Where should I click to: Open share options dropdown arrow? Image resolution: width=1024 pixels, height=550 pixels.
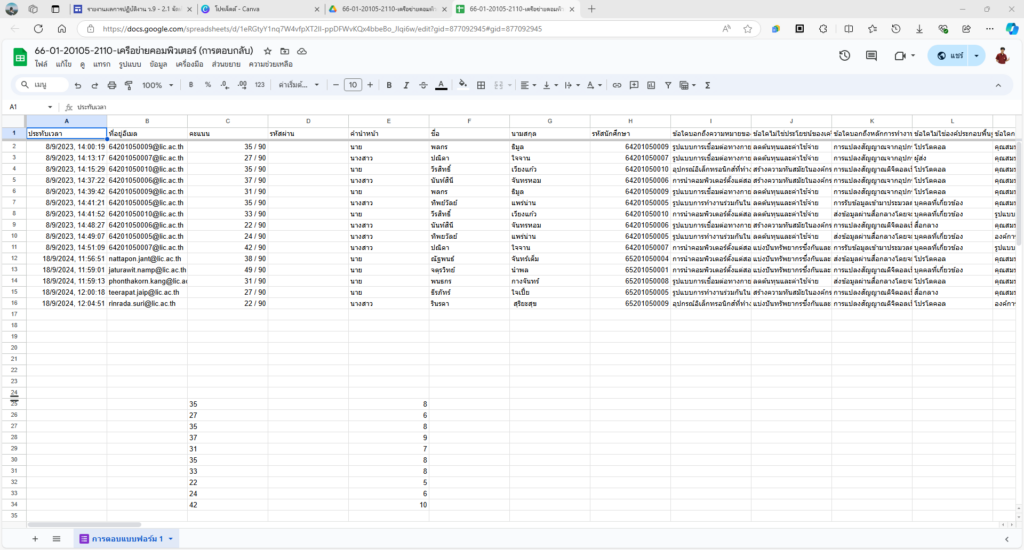(x=976, y=56)
